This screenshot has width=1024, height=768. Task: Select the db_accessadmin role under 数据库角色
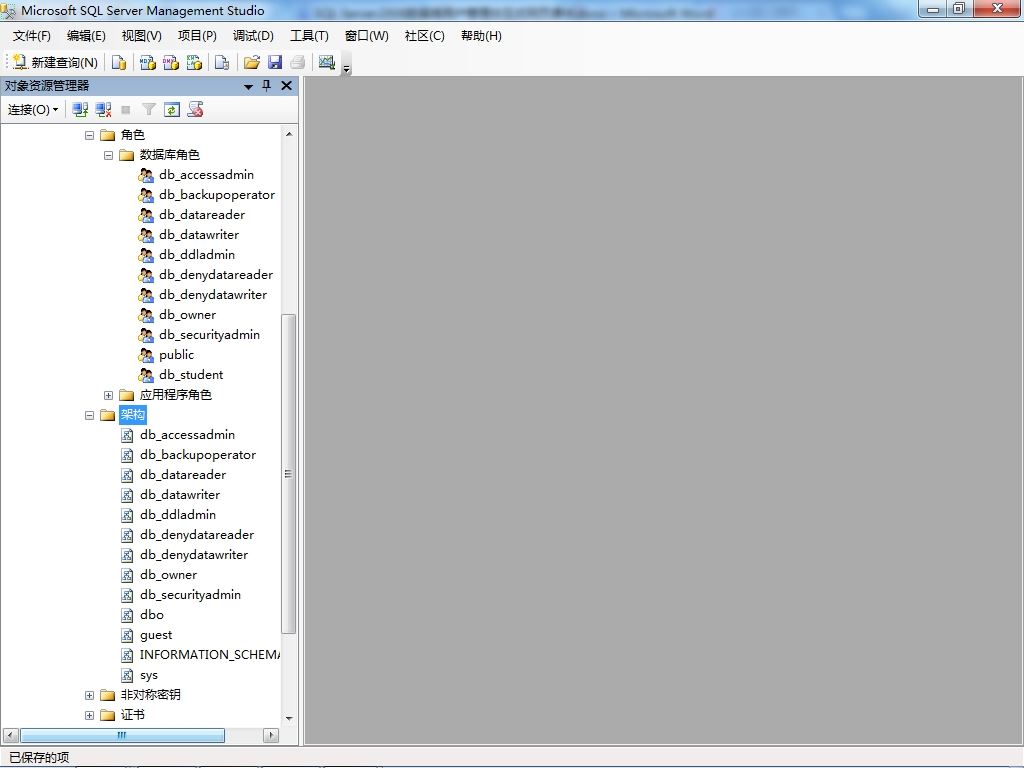click(x=206, y=175)
